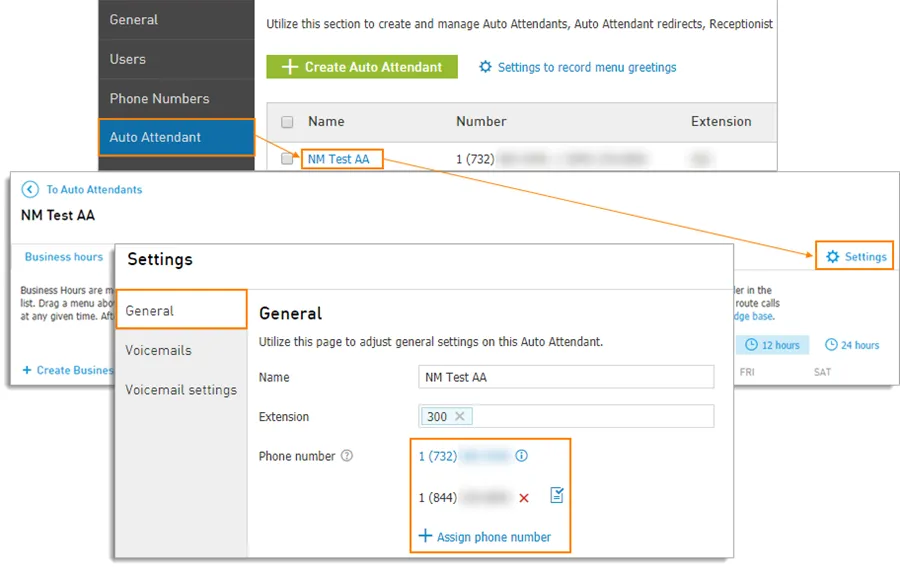Open the NM Test AA link

[x=339, y=159]
